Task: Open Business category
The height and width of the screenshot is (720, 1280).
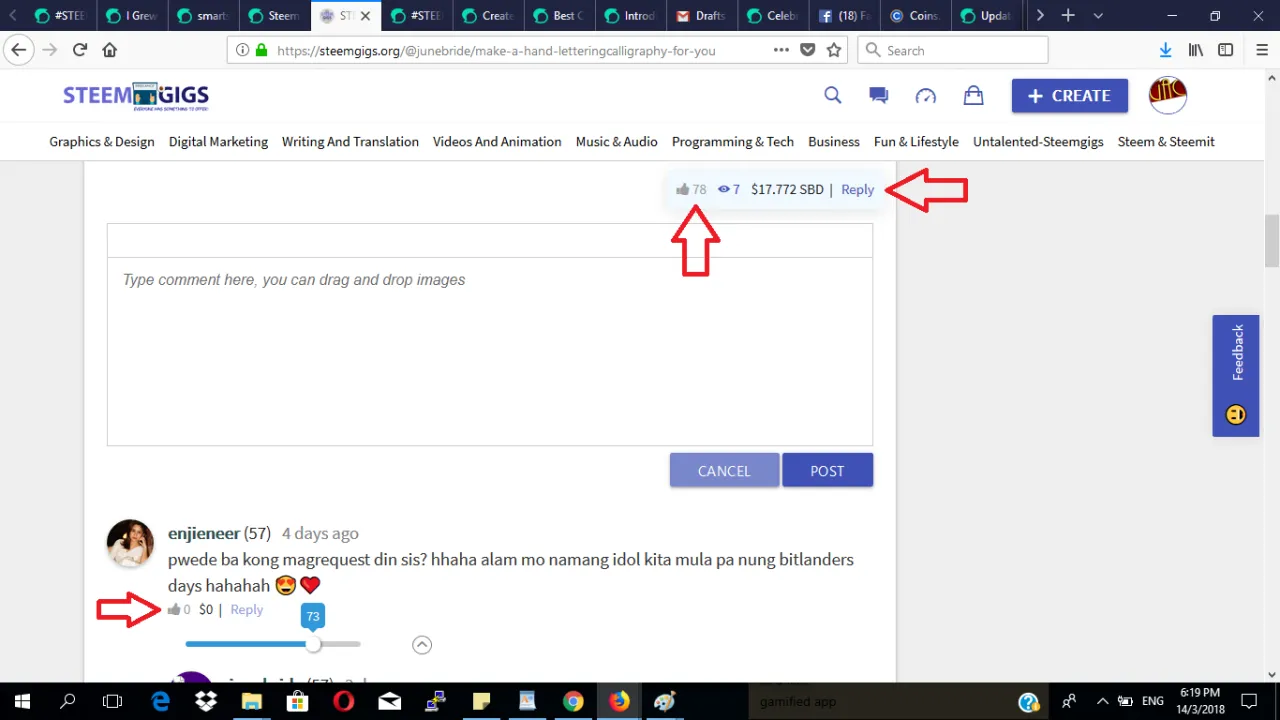Action: click(x=834, y=142)
